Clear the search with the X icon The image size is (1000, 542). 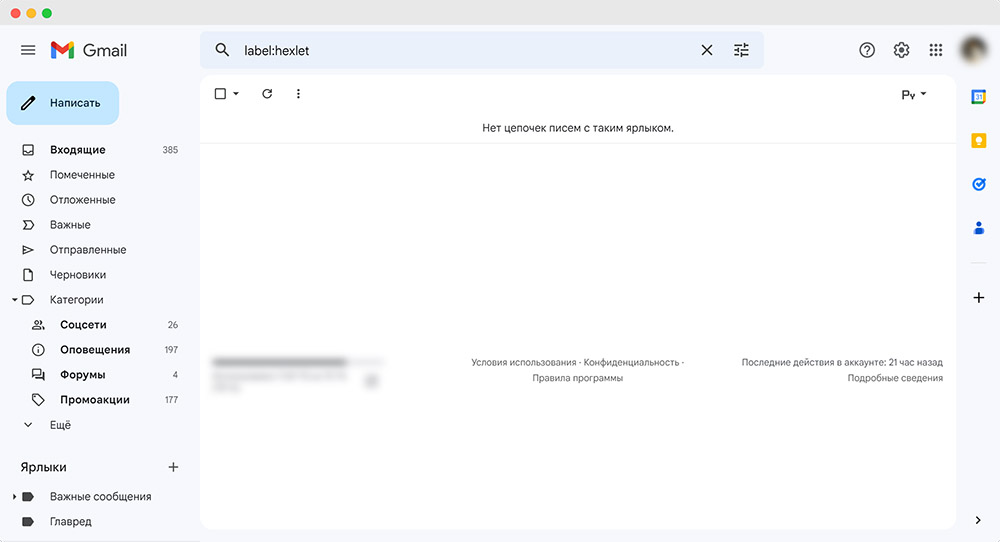[x=707, y=50]
